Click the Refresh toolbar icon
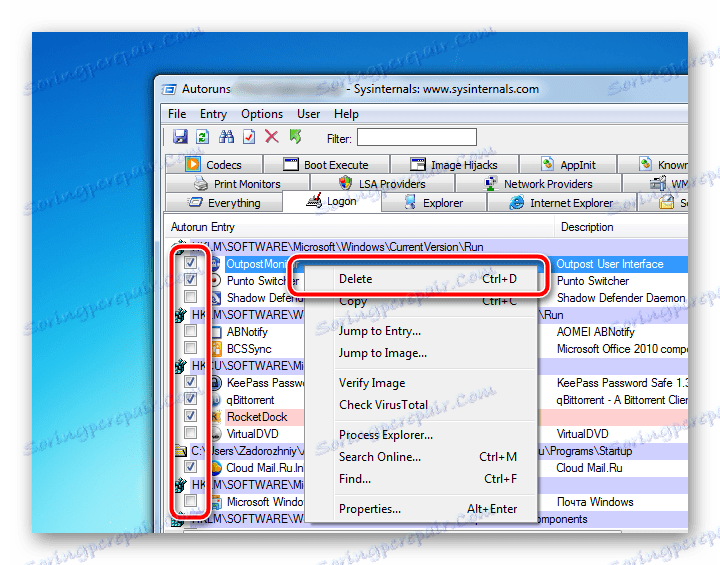The height and width of the screenshot is (565, 720). pyautogui.click(x=202, y=136)
